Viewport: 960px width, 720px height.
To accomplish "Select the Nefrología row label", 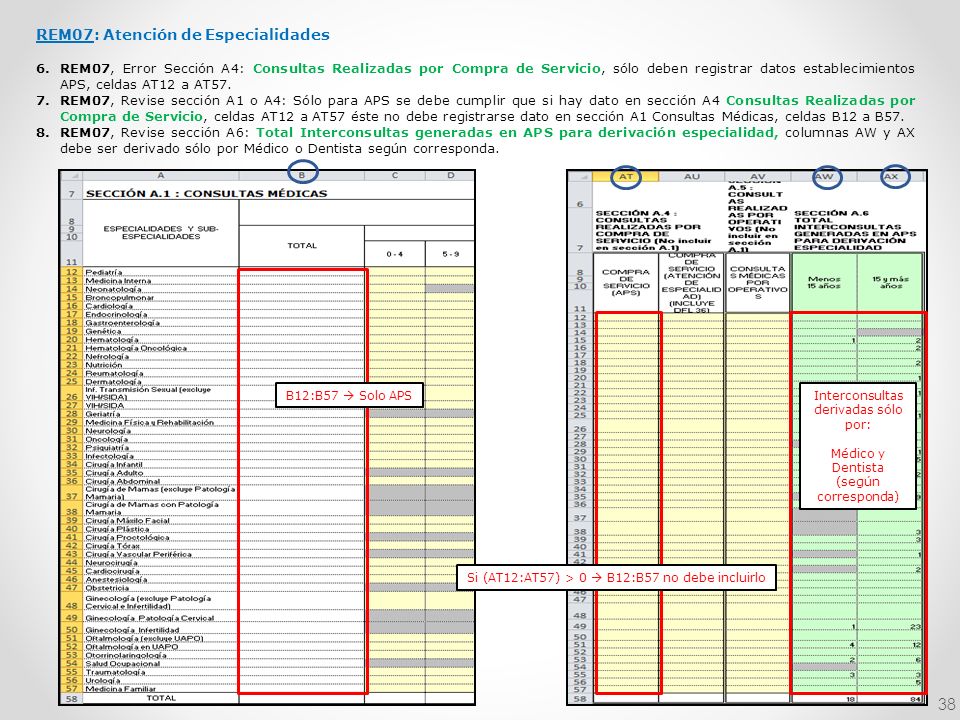I will point(107,356).
